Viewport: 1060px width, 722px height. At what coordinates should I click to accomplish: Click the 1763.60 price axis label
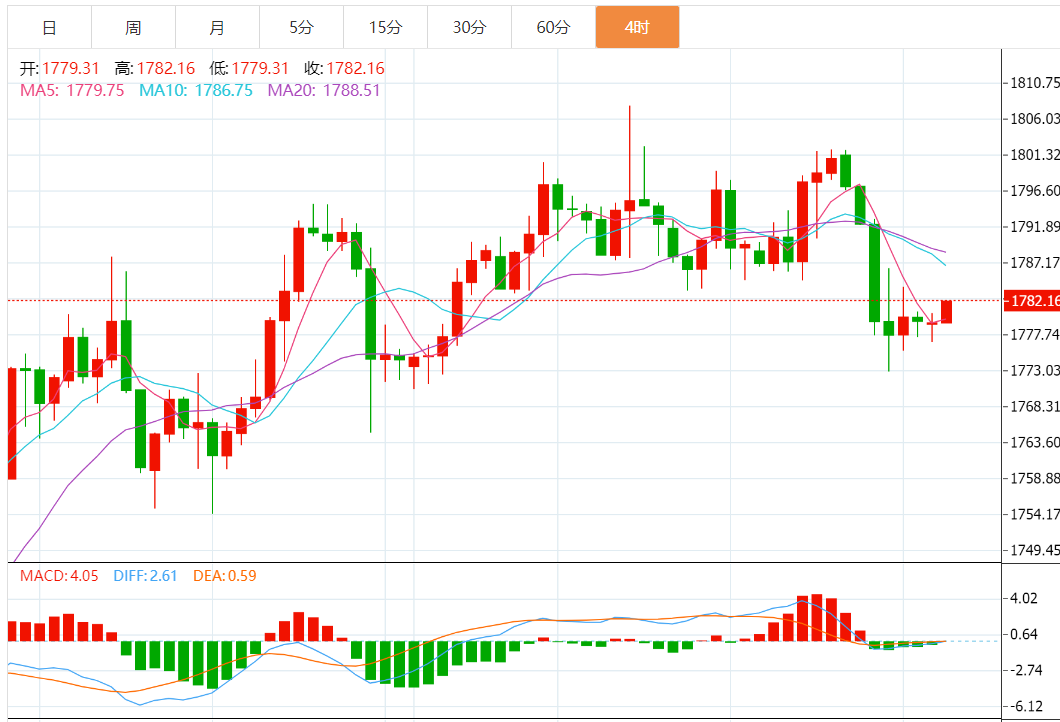(x=1034, y=442)
